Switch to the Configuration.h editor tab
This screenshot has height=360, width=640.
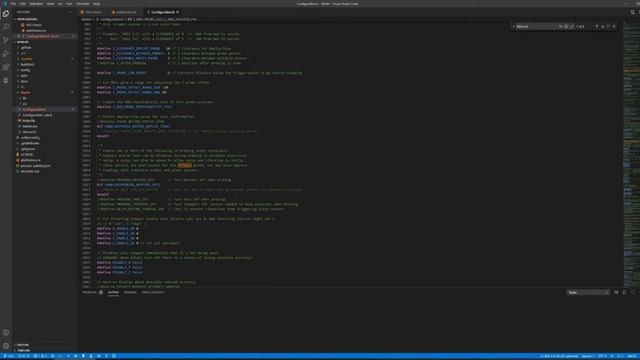162,12
